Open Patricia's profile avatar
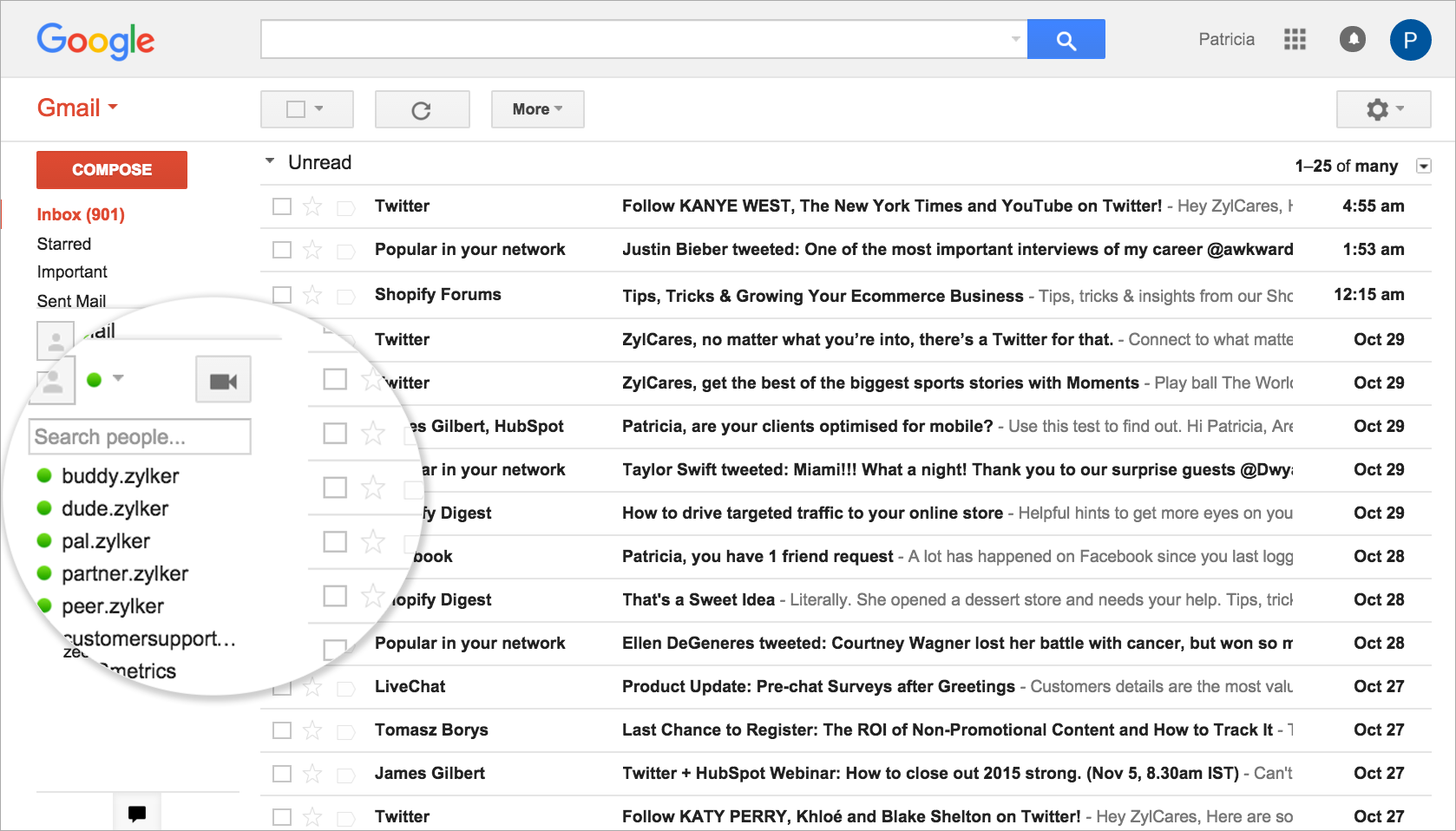1456x831 pixels. pyautogui.click(x=1410, y=40)
